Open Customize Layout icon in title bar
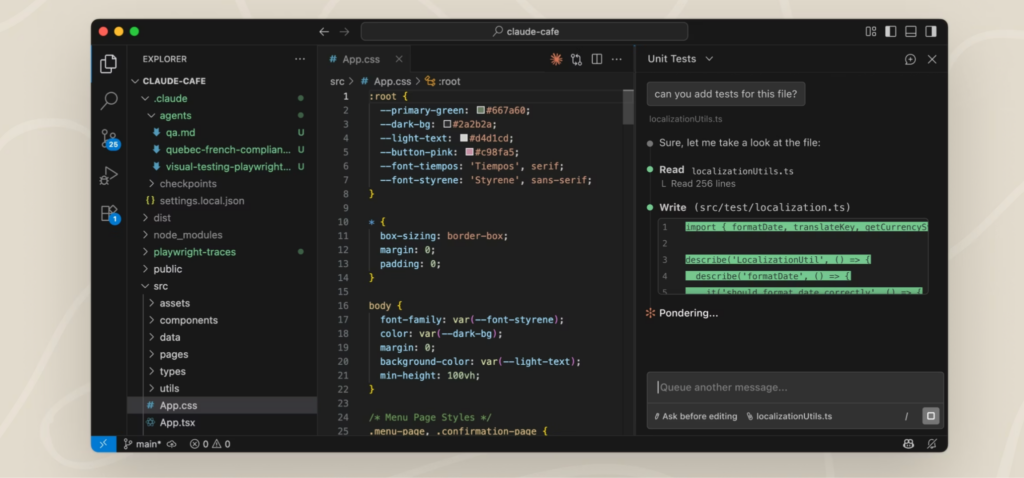Viewport: 1024px width, 478px height. coord(871,31)
